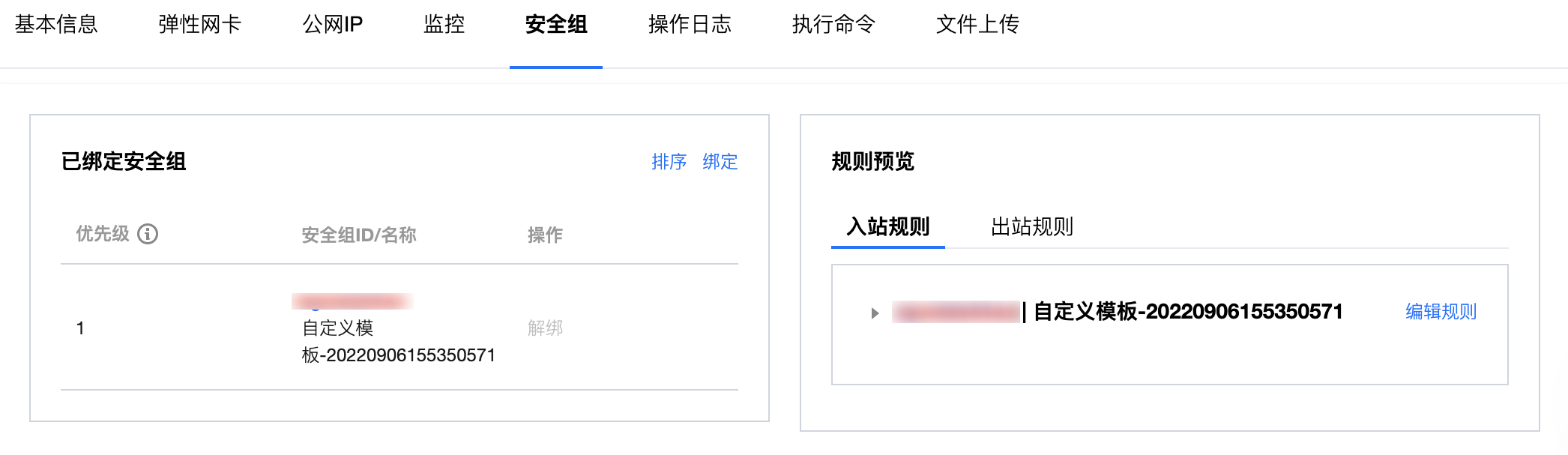Click the 编辑规则 link

click(1441, 312)
